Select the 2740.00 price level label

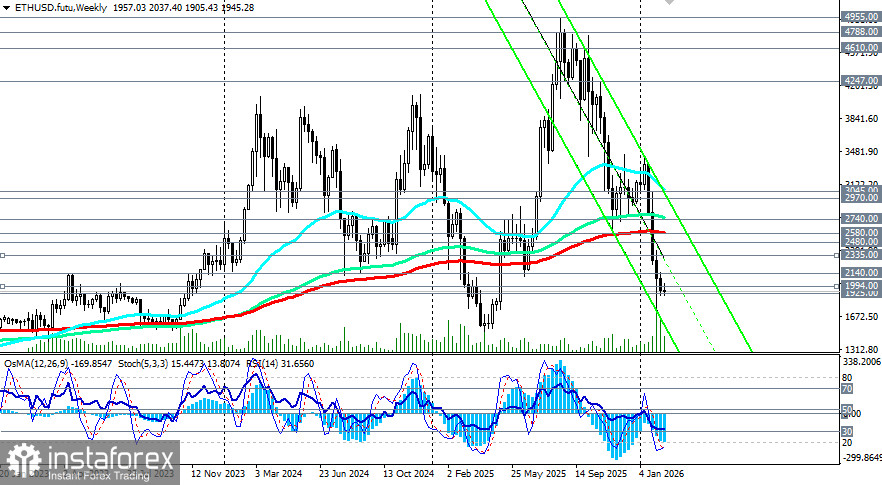861,219
